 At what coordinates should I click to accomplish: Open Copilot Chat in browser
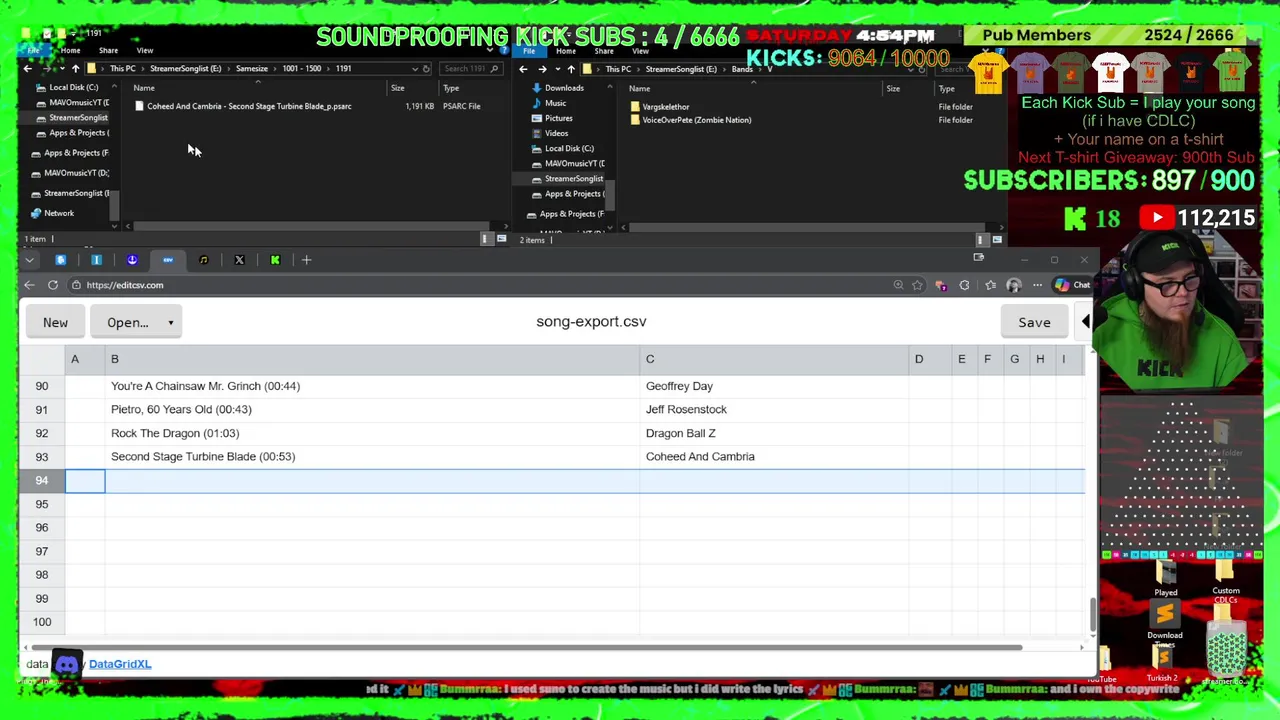1073,285
